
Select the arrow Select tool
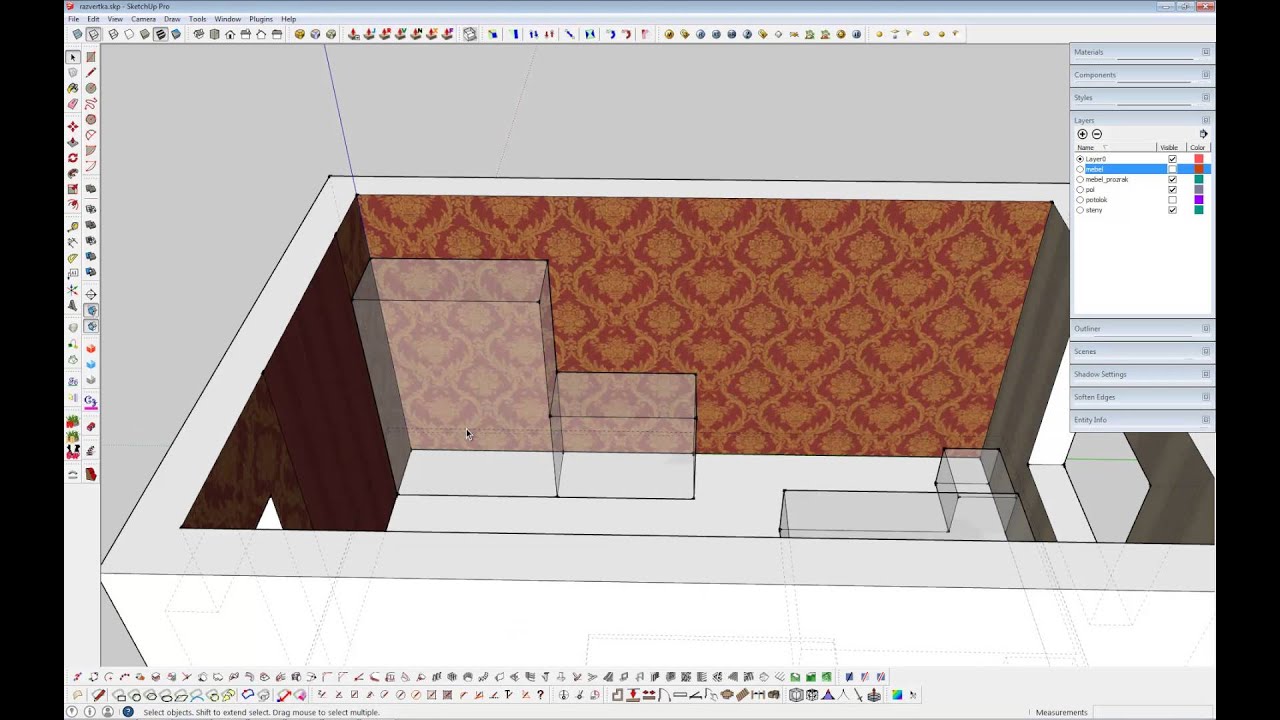point(72,57)
